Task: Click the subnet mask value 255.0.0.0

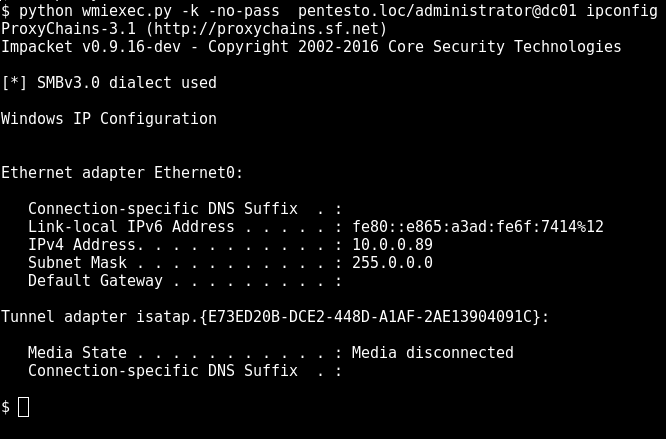Action: pos(392,262)
